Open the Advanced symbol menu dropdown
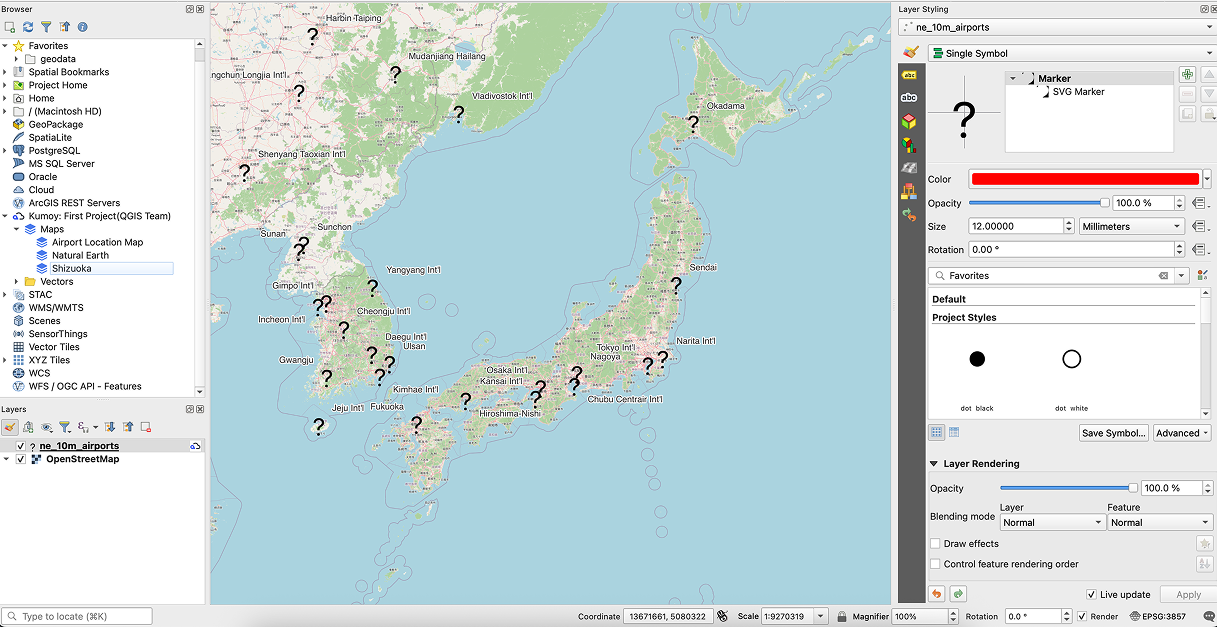1217x627 pixels. [x=1182, y=433]
